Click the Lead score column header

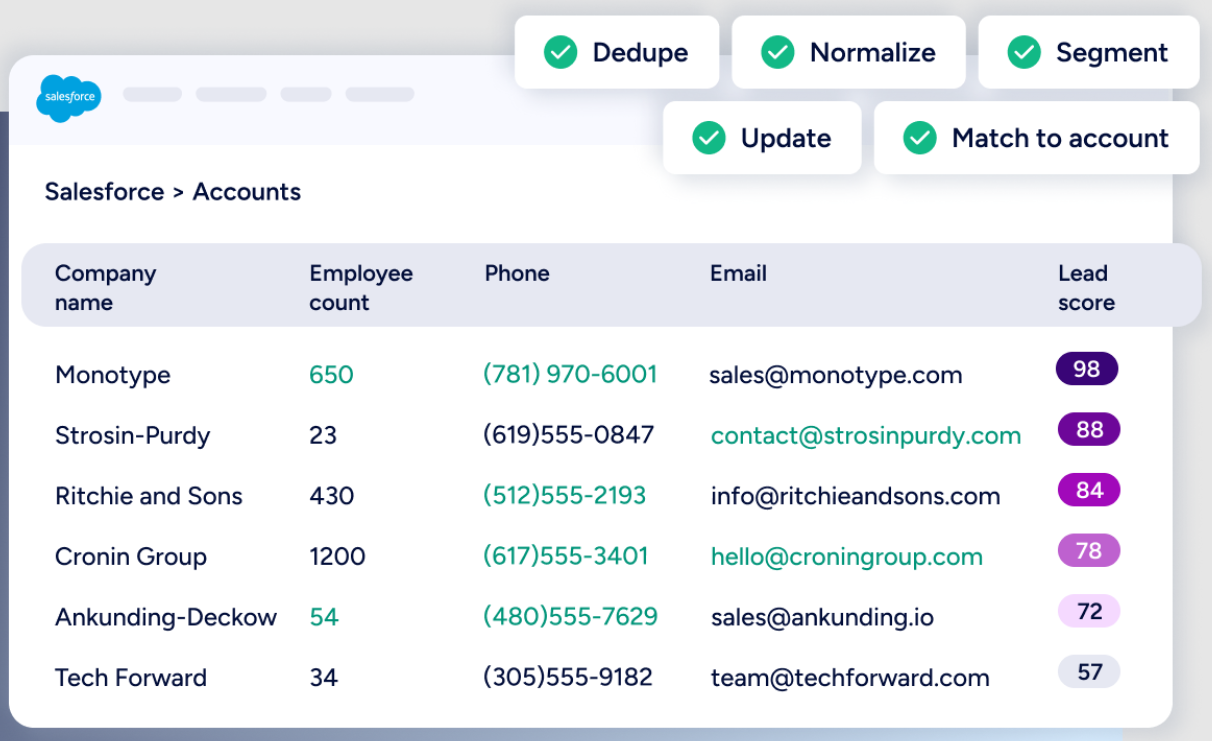pos(1086,288)
